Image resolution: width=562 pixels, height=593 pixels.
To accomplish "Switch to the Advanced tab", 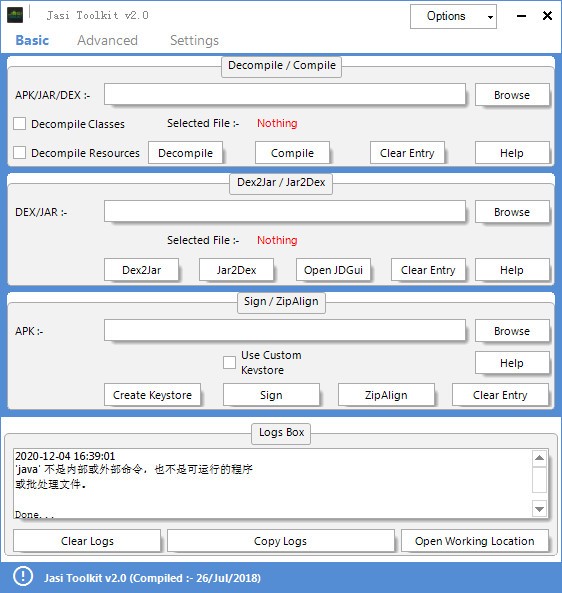I will click(107, 40).
